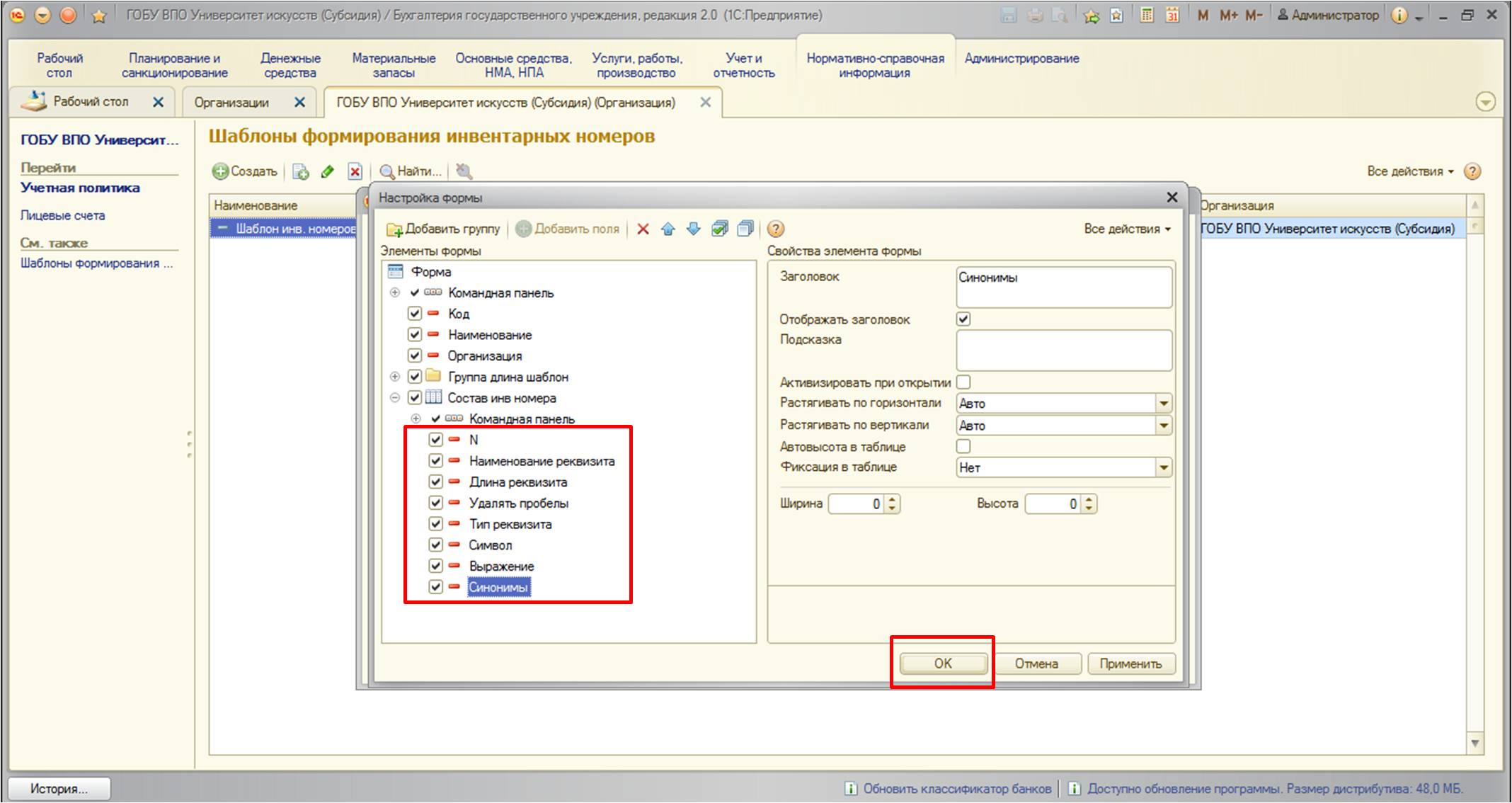Viewport: 1512px width, 803px height.
Task: Open 'Растягивать по вертикали' dropdown
Action: point(1163,424)
